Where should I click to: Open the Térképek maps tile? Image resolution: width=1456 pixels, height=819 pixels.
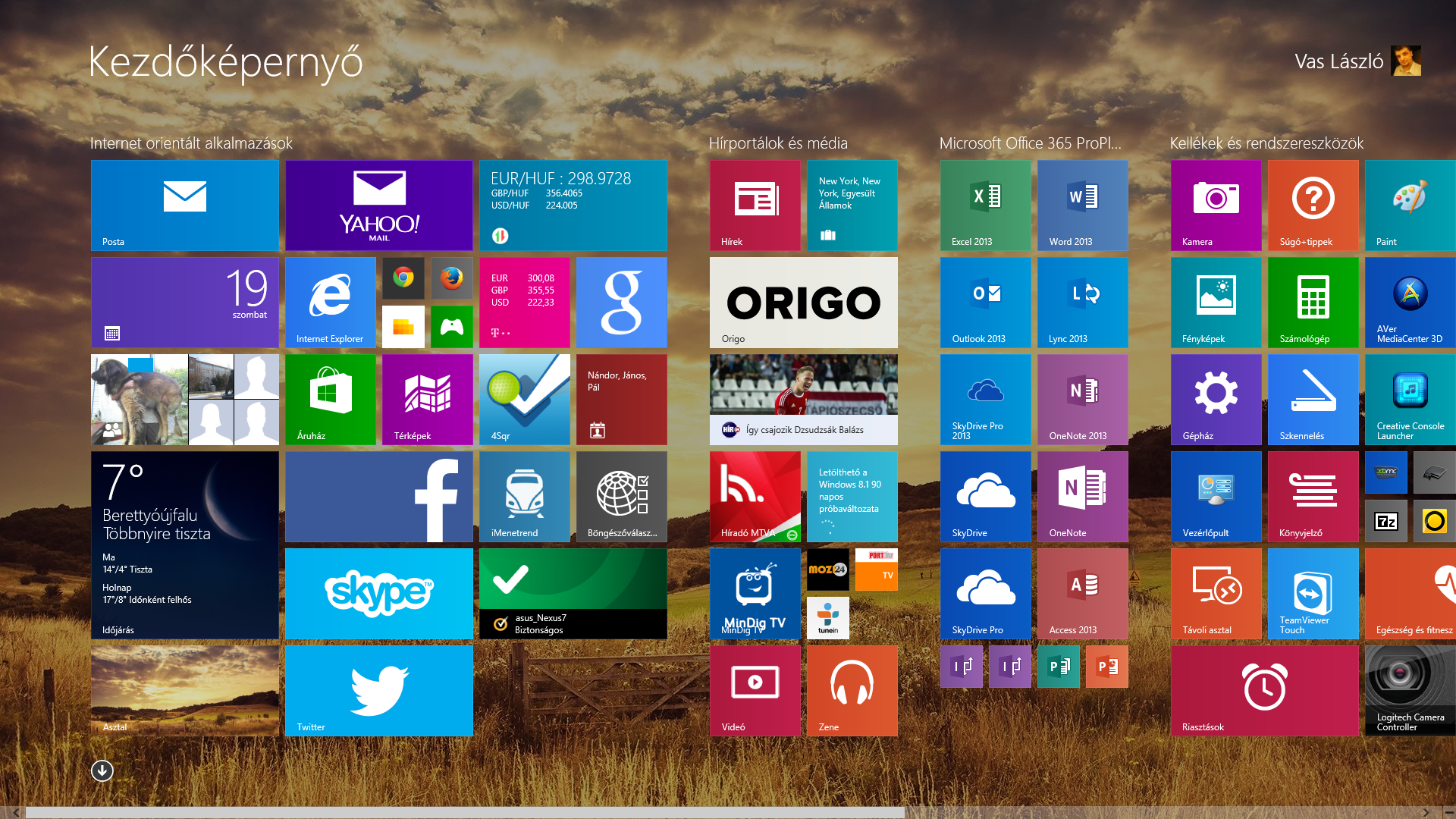click(427, 400)
